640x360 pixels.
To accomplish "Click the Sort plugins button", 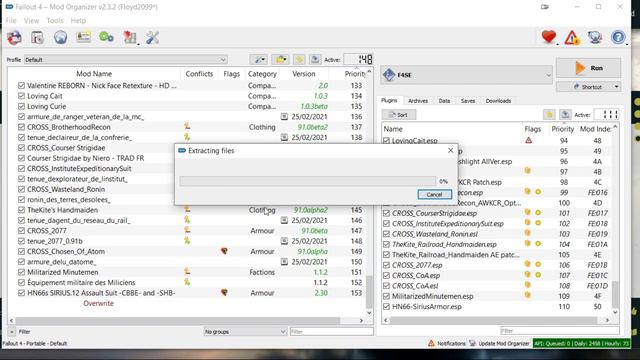I will pyautogui.click(x=399, y=115).
